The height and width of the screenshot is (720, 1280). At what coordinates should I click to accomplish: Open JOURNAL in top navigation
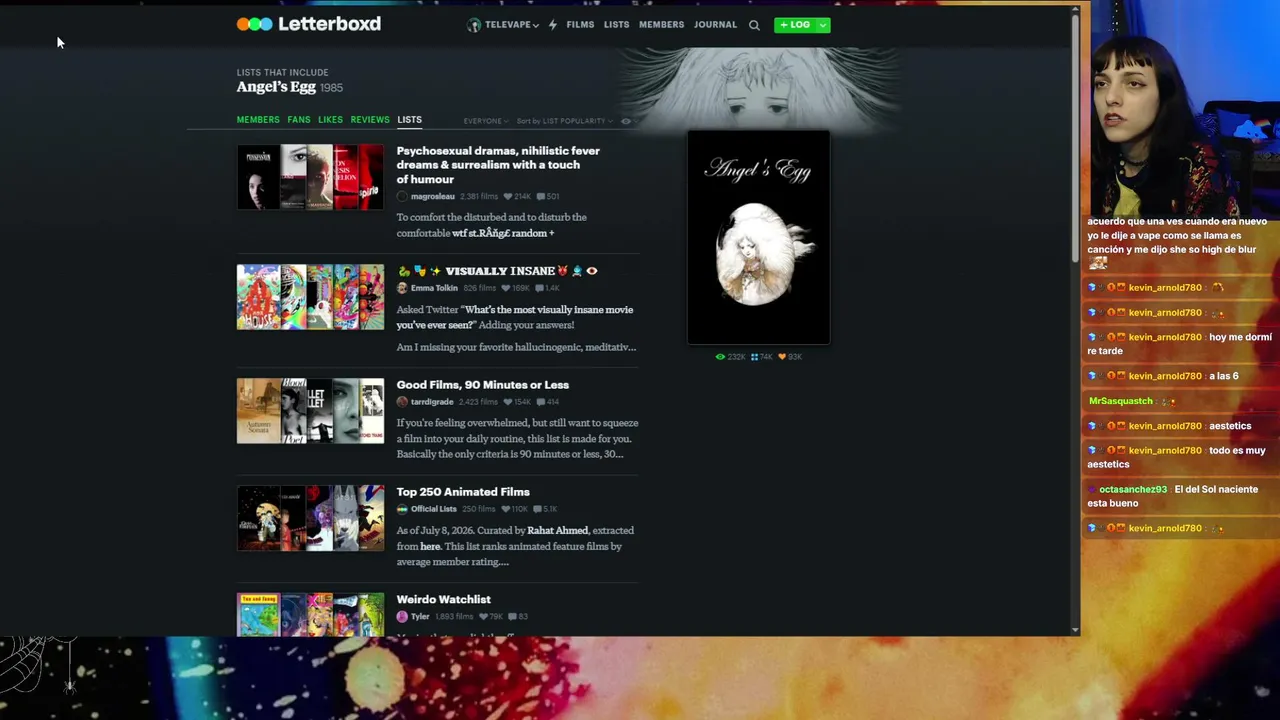point(715,25)
